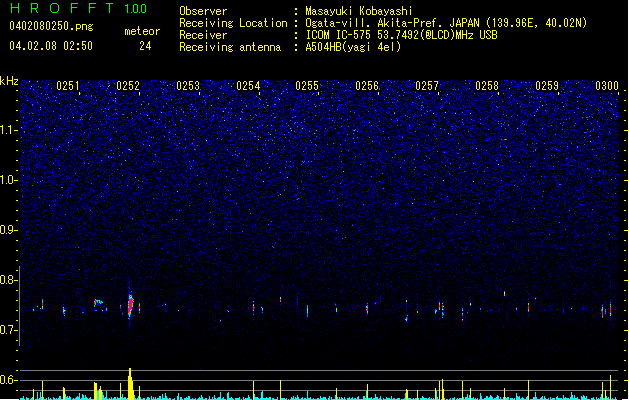This screenshot has height=400, width=629.
Task: Click the HROFFT 1.0.0 title text
Action: point(79,8)
